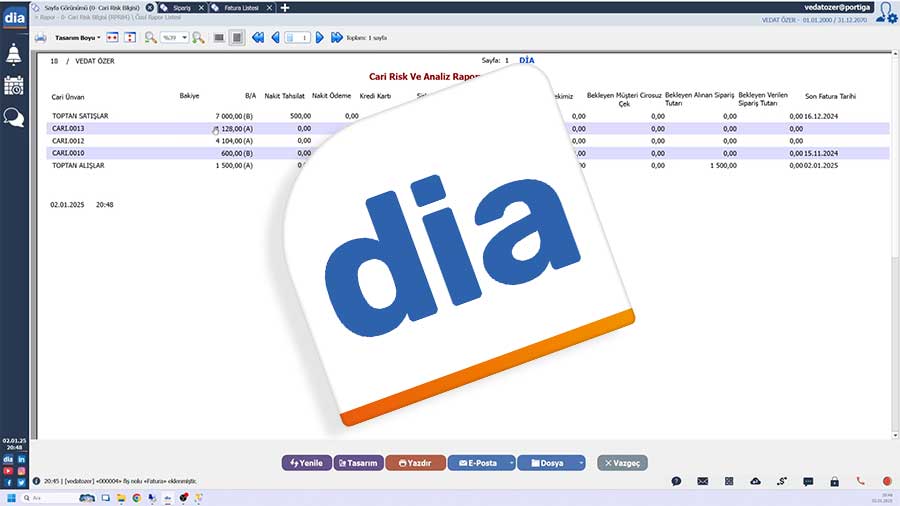Click the zoom in magnifier icon
This screenshot has width=900, height=506.
(198, 38)
